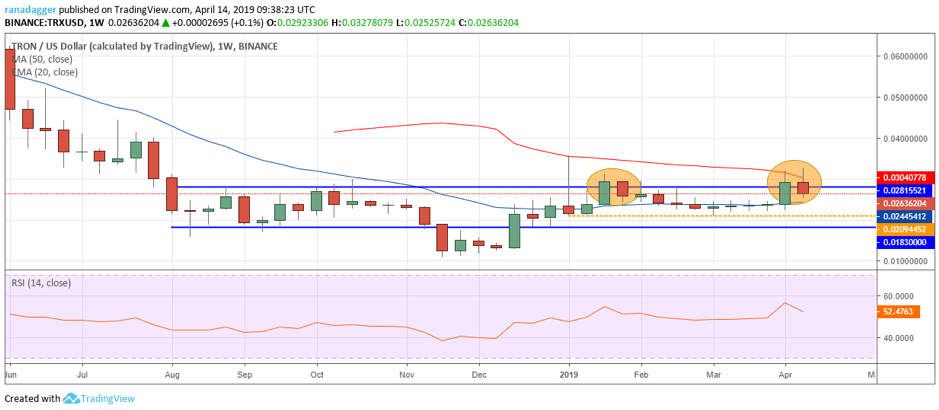Click the red 0.03040778 price tag

coord(905,178)
